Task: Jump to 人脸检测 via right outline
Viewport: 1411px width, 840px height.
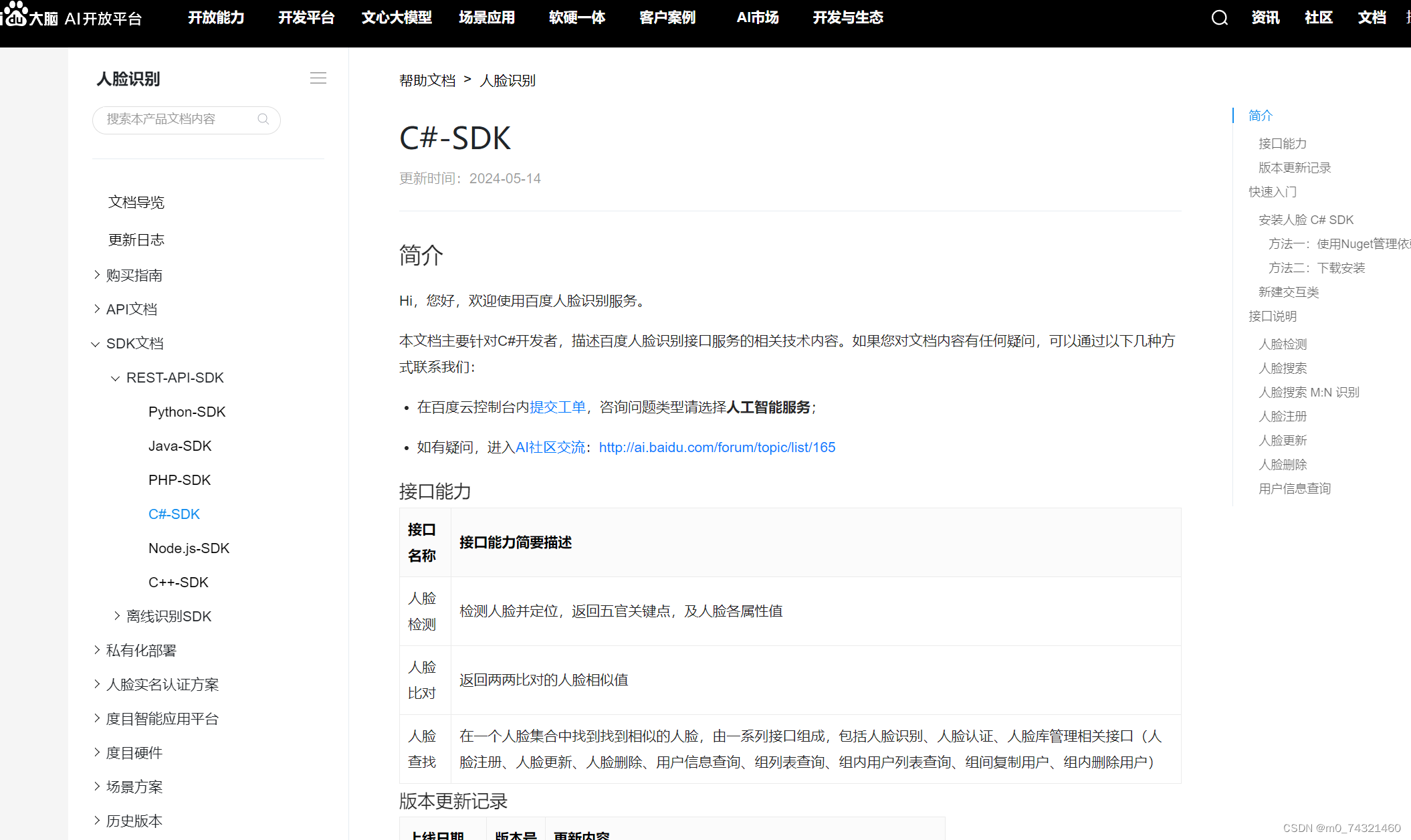Action: click(1281, 344)
